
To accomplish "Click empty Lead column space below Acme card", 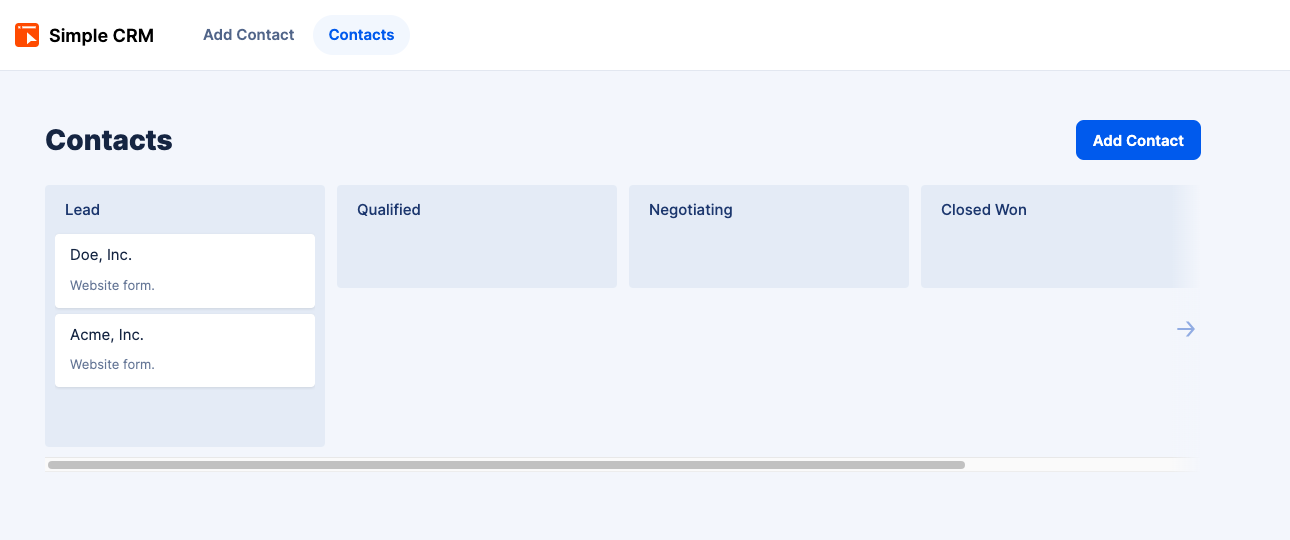I will (x=184, y=416).
